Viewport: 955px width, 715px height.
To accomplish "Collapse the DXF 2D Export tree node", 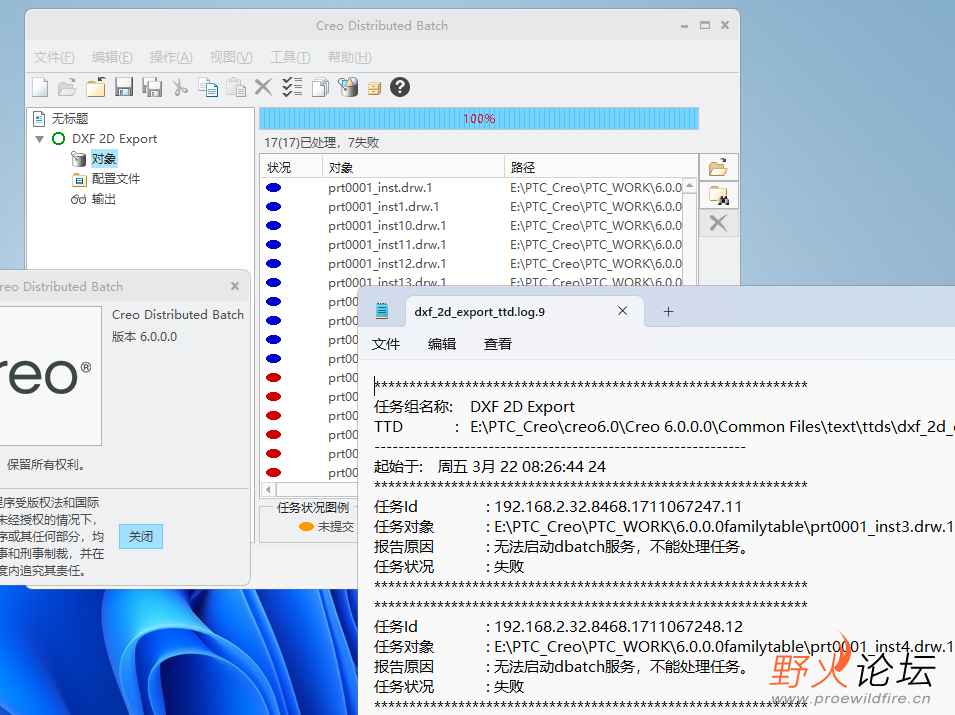I will coord(40,139).
